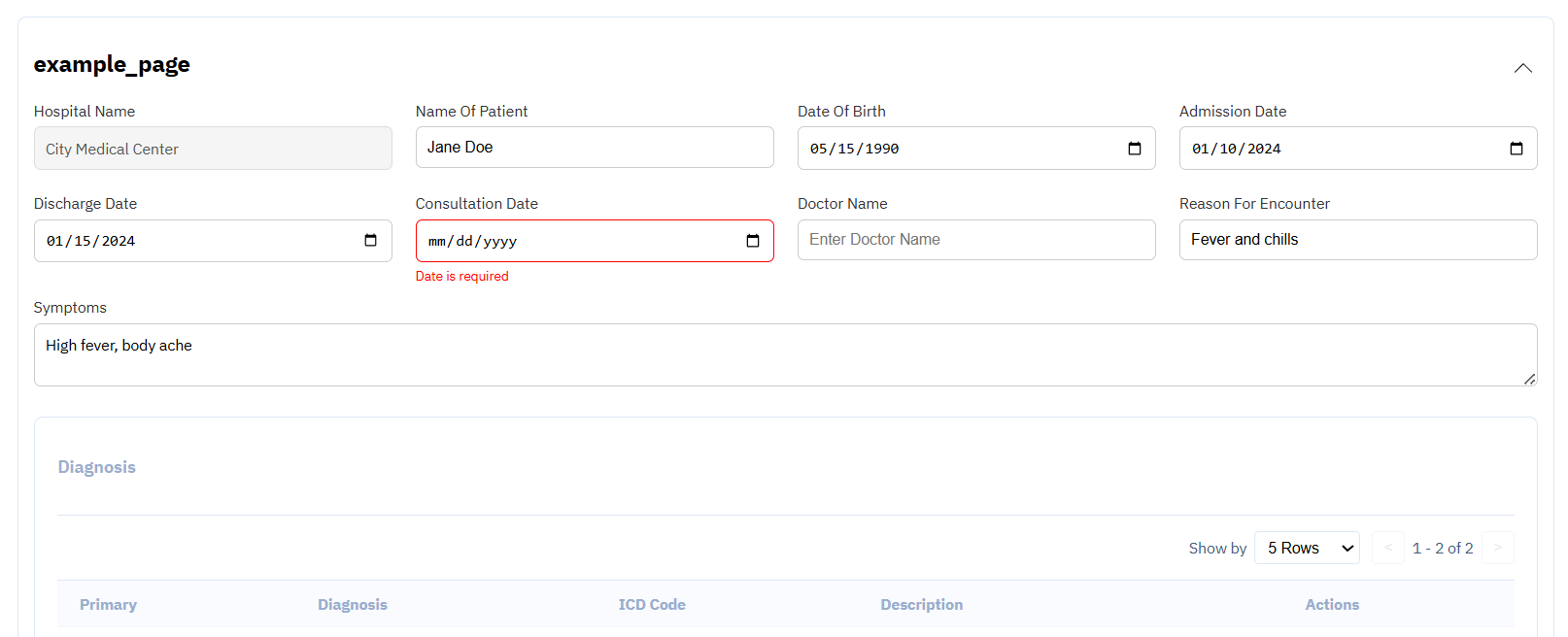Image resolution: width=1568 pixels, height=637 pixels.
Task: Select the Actions column header
Action: pyautogui.click(x=1332, y=604)
